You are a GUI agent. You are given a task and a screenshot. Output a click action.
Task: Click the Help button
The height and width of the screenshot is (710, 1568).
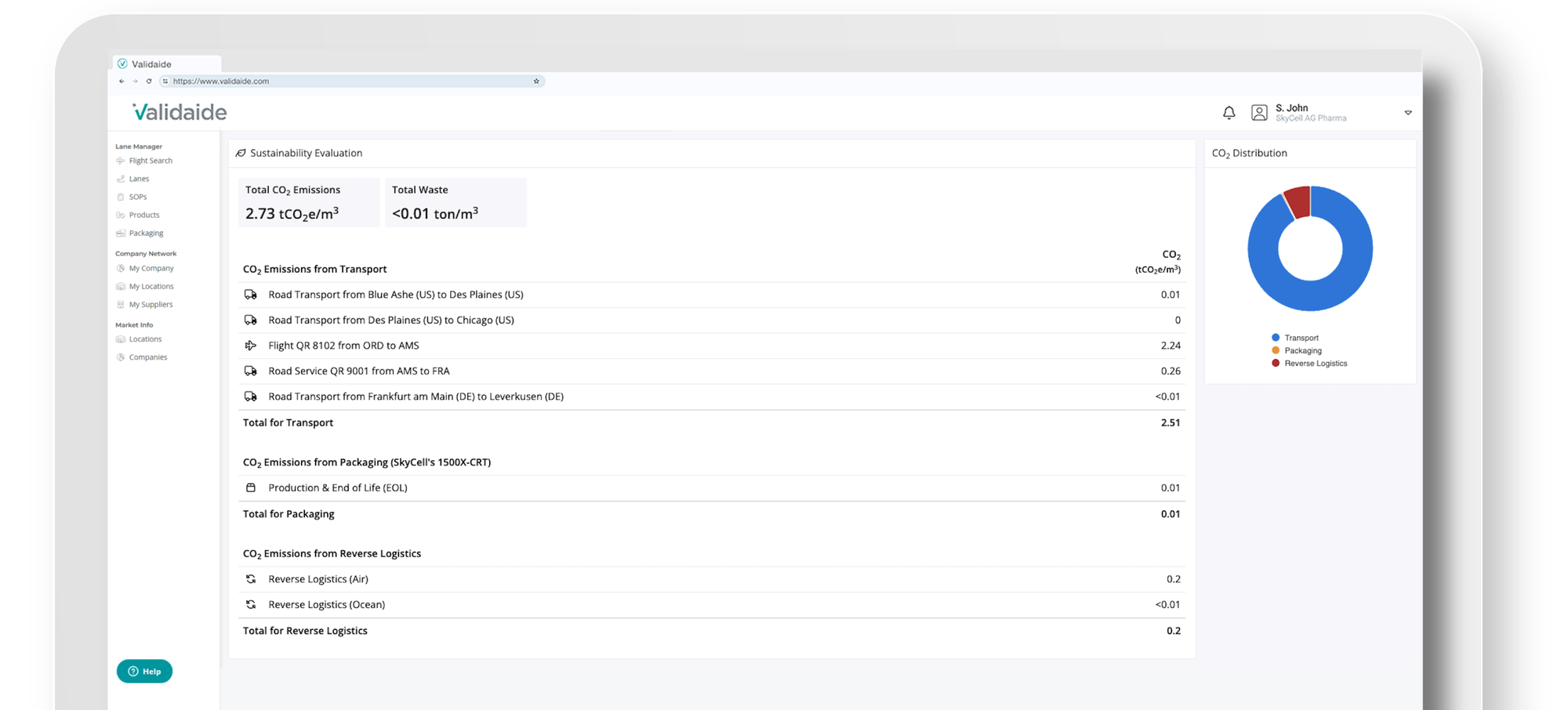(x=144, y=671)
